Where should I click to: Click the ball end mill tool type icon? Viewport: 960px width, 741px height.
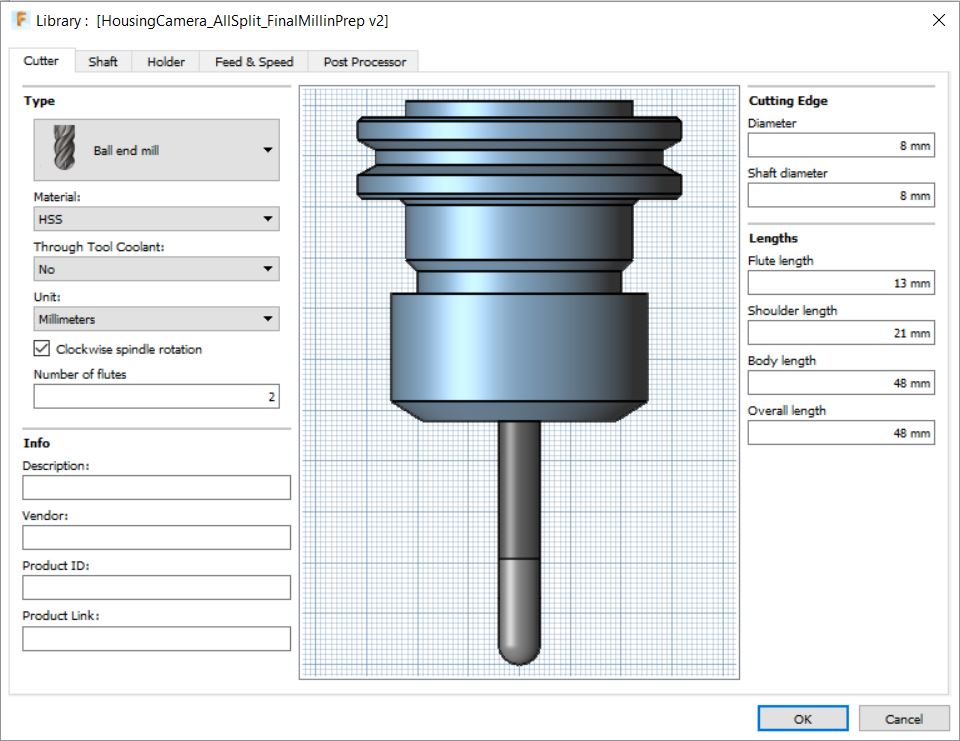[64, 148]
